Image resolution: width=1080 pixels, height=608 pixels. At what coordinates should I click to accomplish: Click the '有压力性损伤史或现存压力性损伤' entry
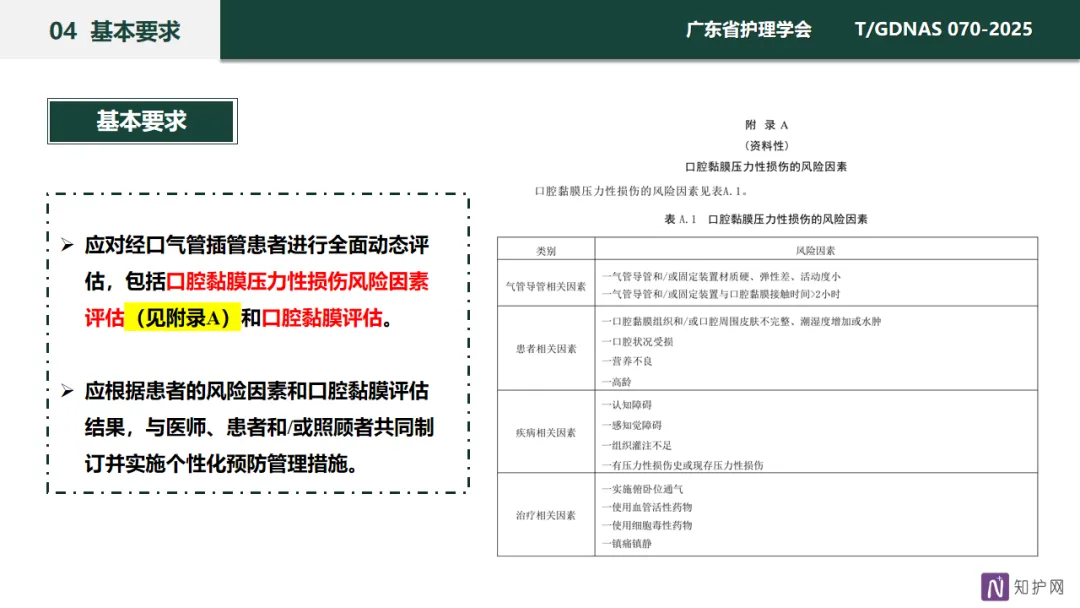[x=683, y=465]
